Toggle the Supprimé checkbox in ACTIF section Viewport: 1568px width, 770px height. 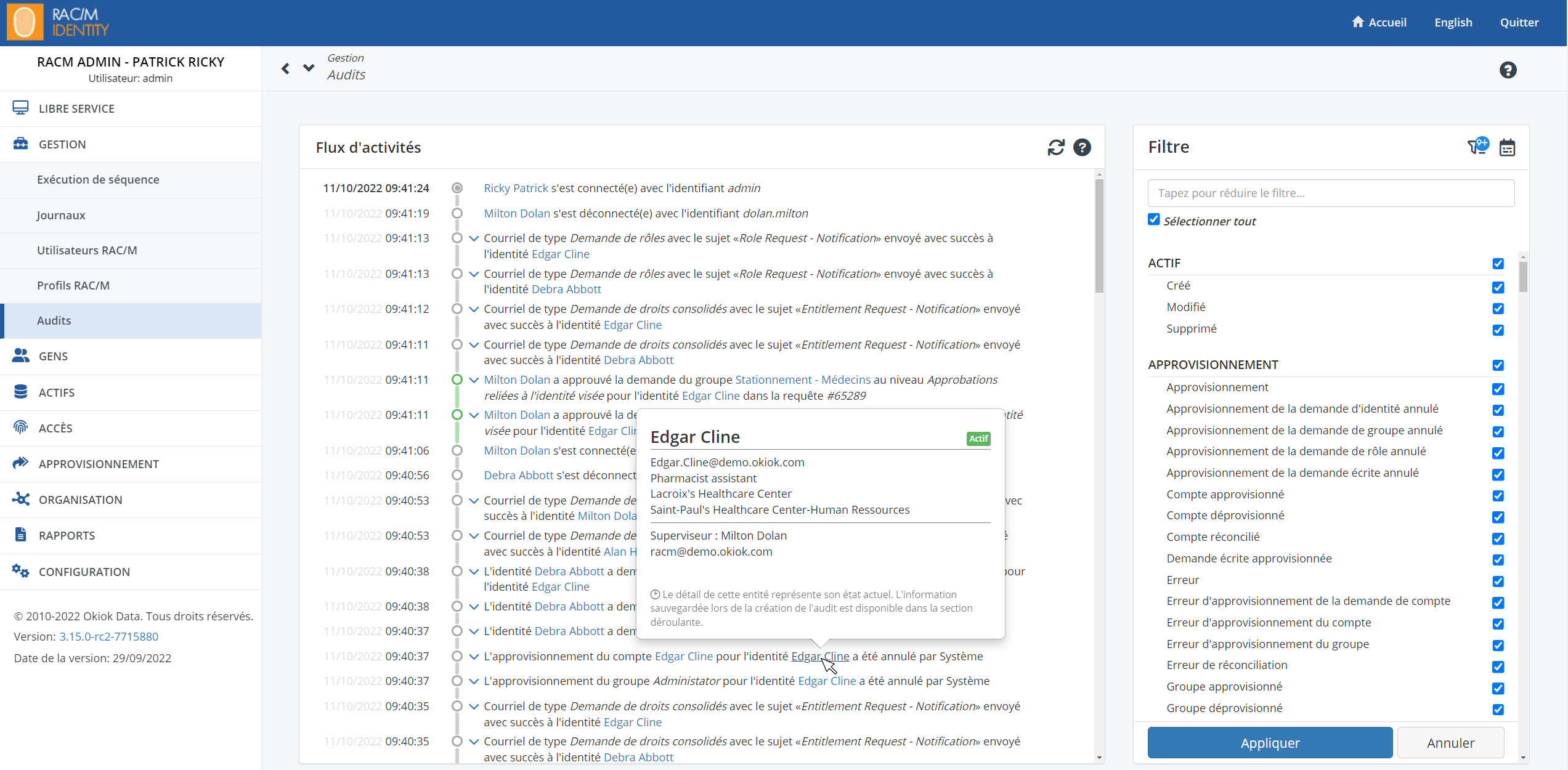1498,329
